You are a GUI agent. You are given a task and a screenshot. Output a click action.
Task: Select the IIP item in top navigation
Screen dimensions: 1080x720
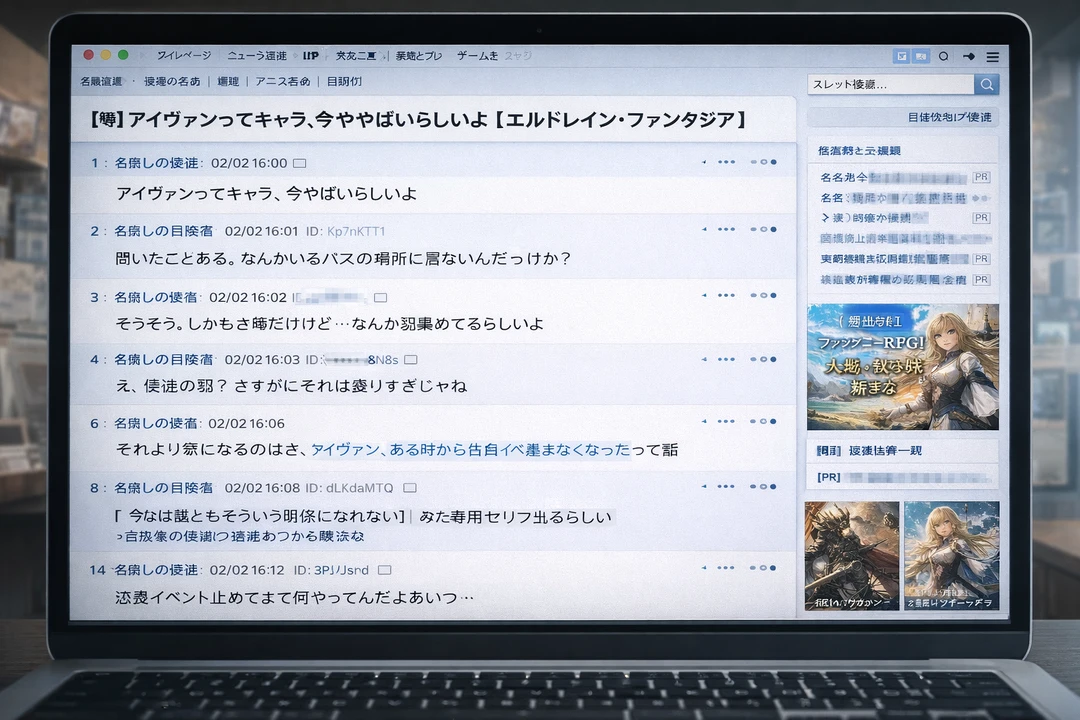tap(310, 56)
